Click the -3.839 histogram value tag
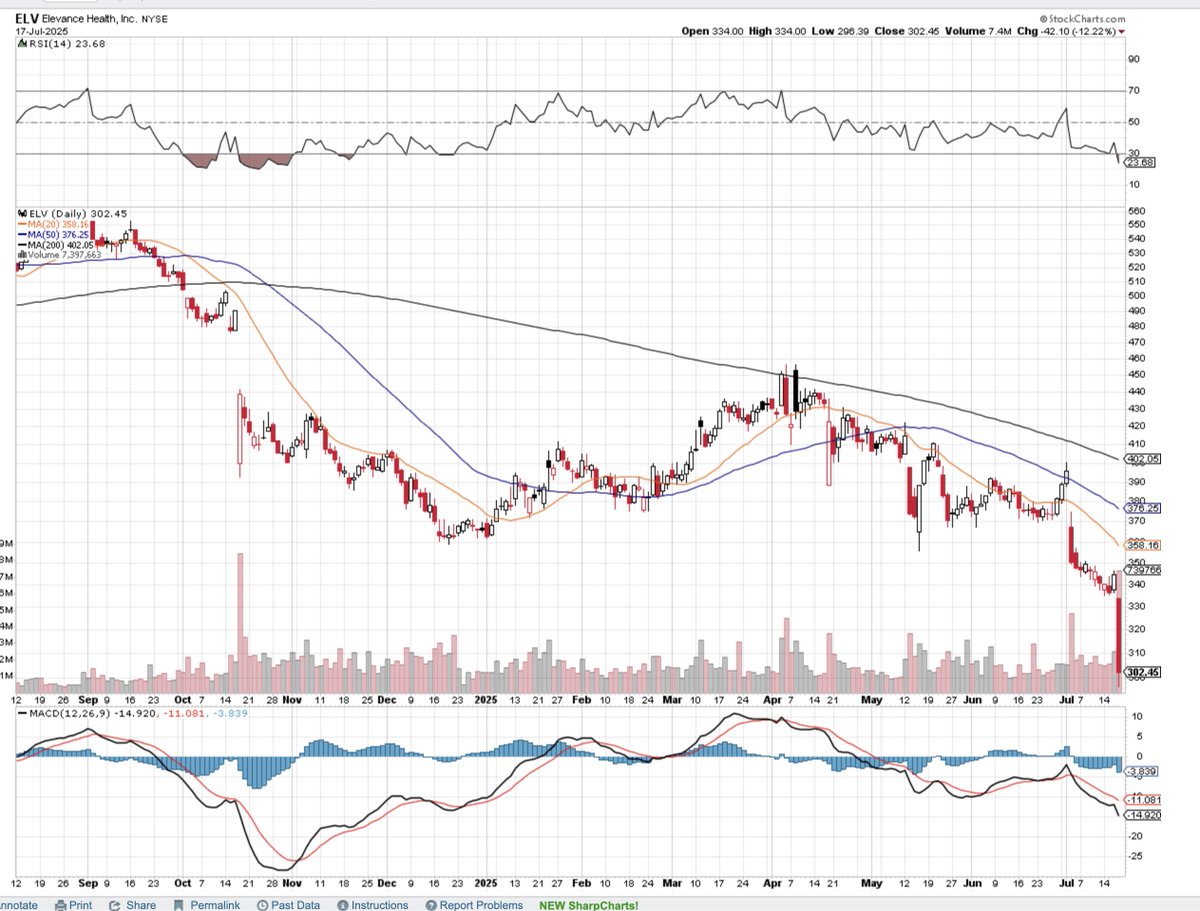This screenshot has height=911, width=1200. [1139, 772]
